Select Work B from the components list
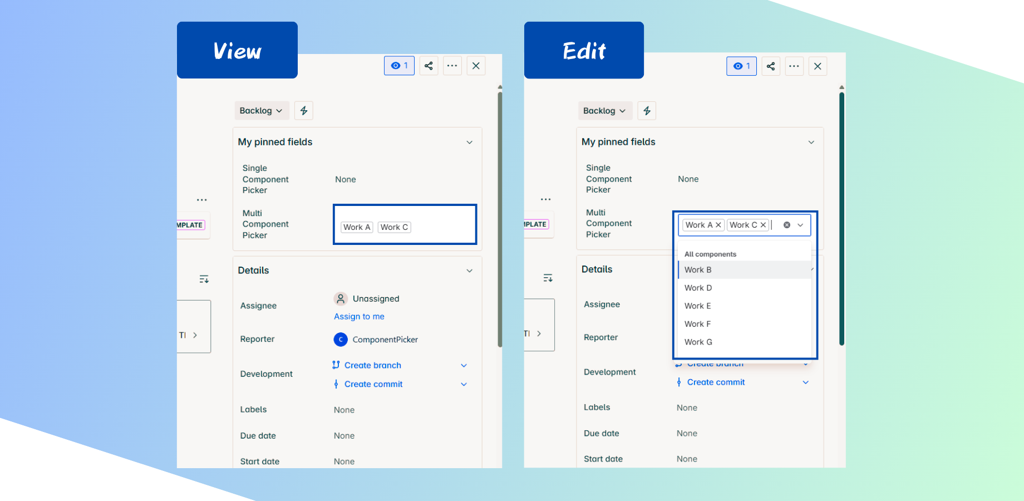The image size is (1024, 501). pyautogui.click(x=744, y=270)
